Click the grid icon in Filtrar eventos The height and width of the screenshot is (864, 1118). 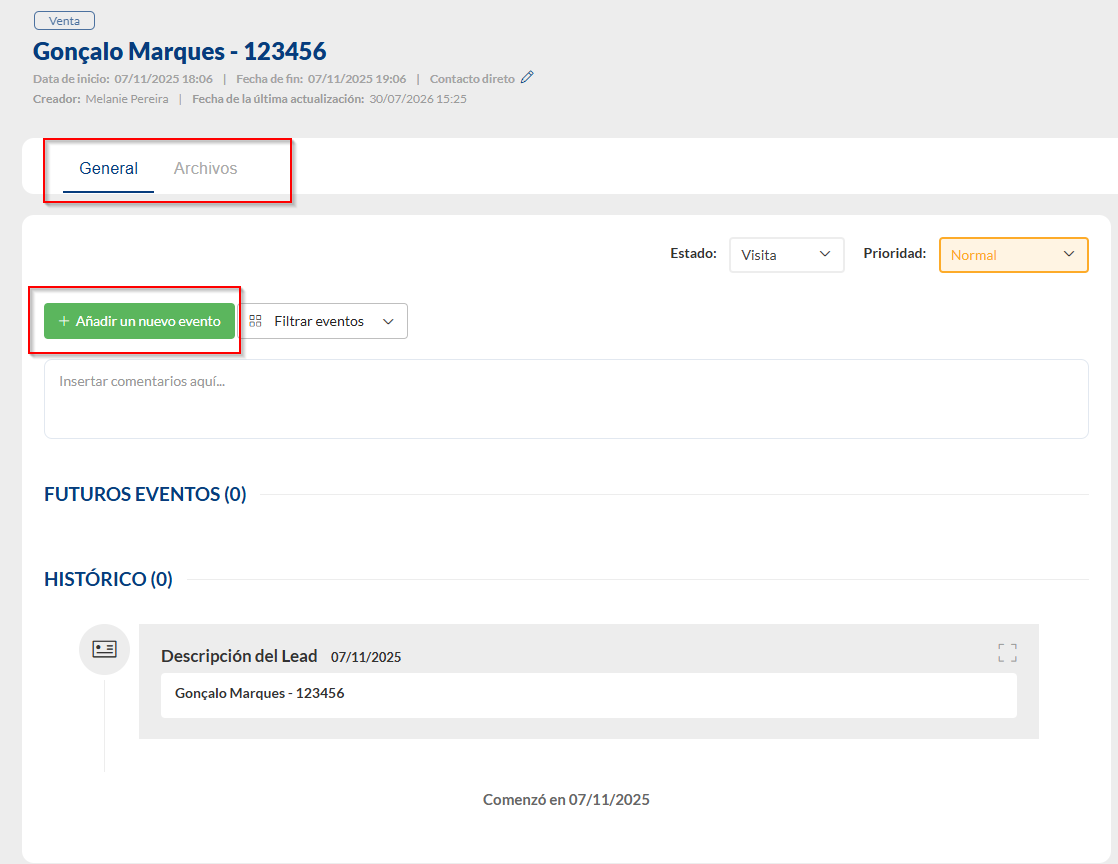pyautogui.click(x=255, y=322)
